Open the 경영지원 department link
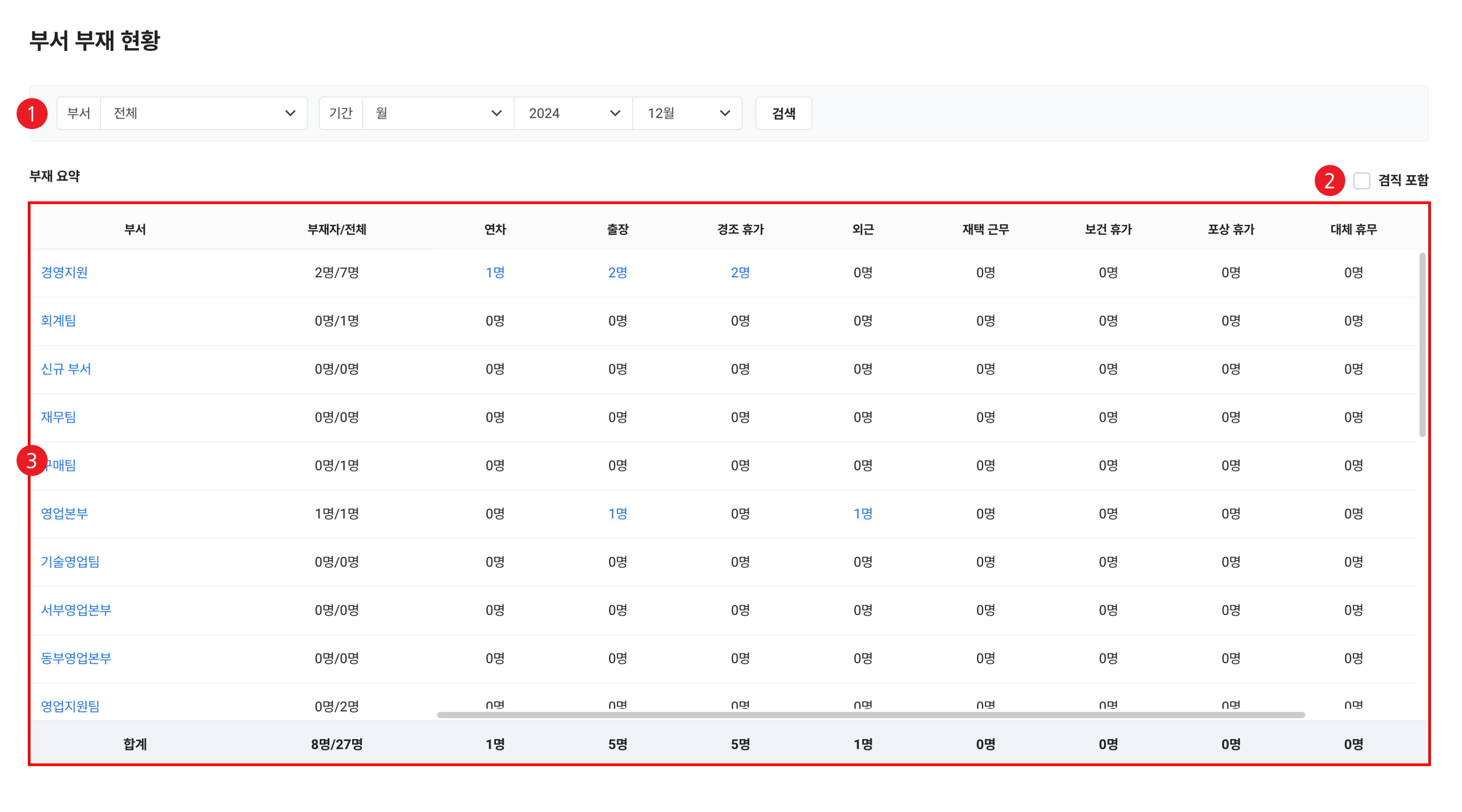 (x=64, y=272)
